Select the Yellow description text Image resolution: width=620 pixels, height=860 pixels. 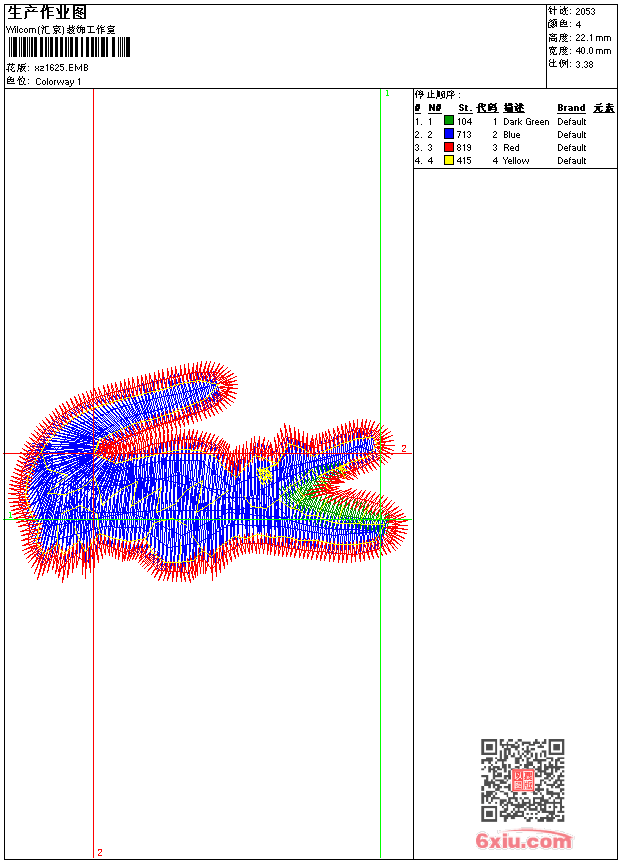tap(516, 161)
